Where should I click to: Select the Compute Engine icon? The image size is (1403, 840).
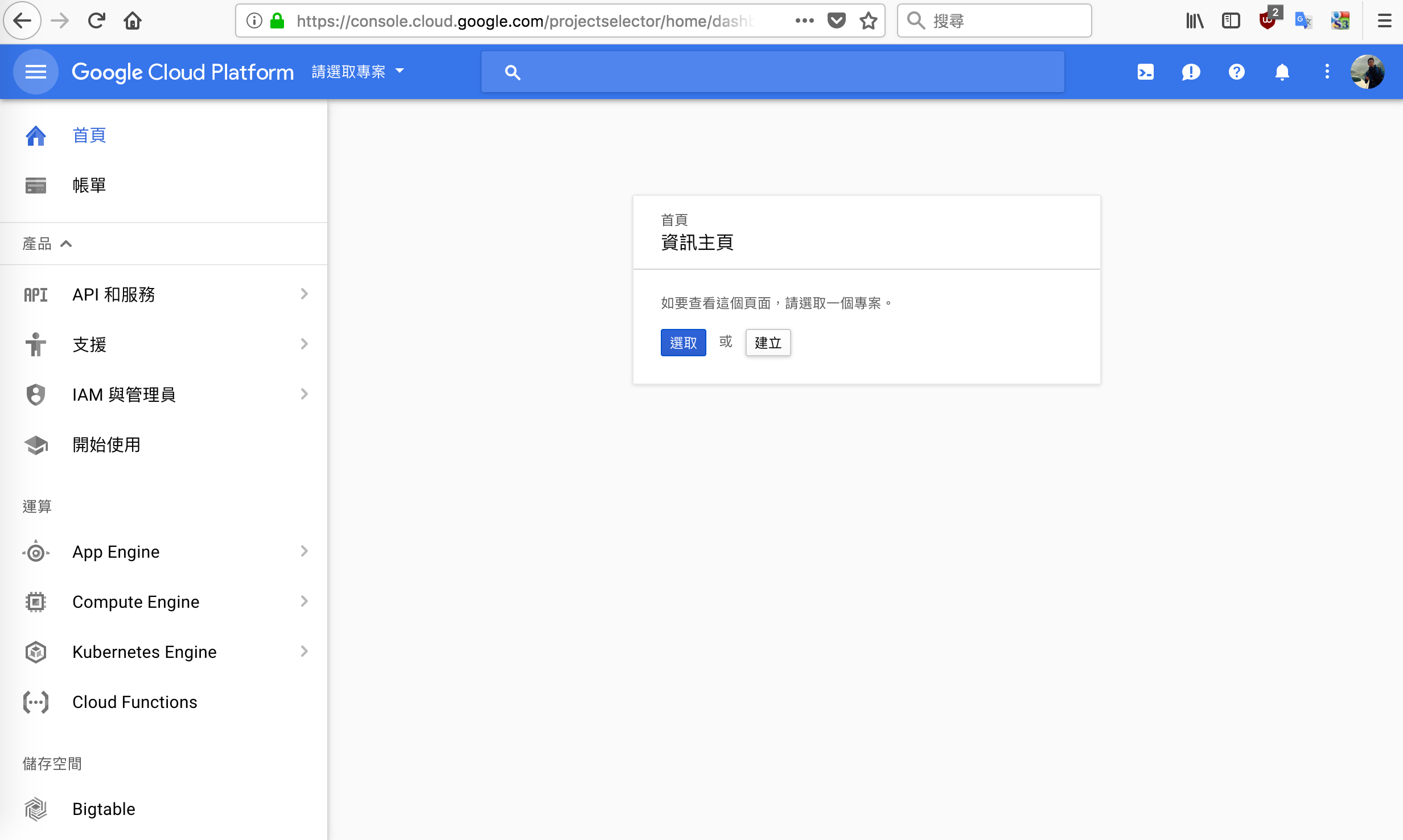35,602
